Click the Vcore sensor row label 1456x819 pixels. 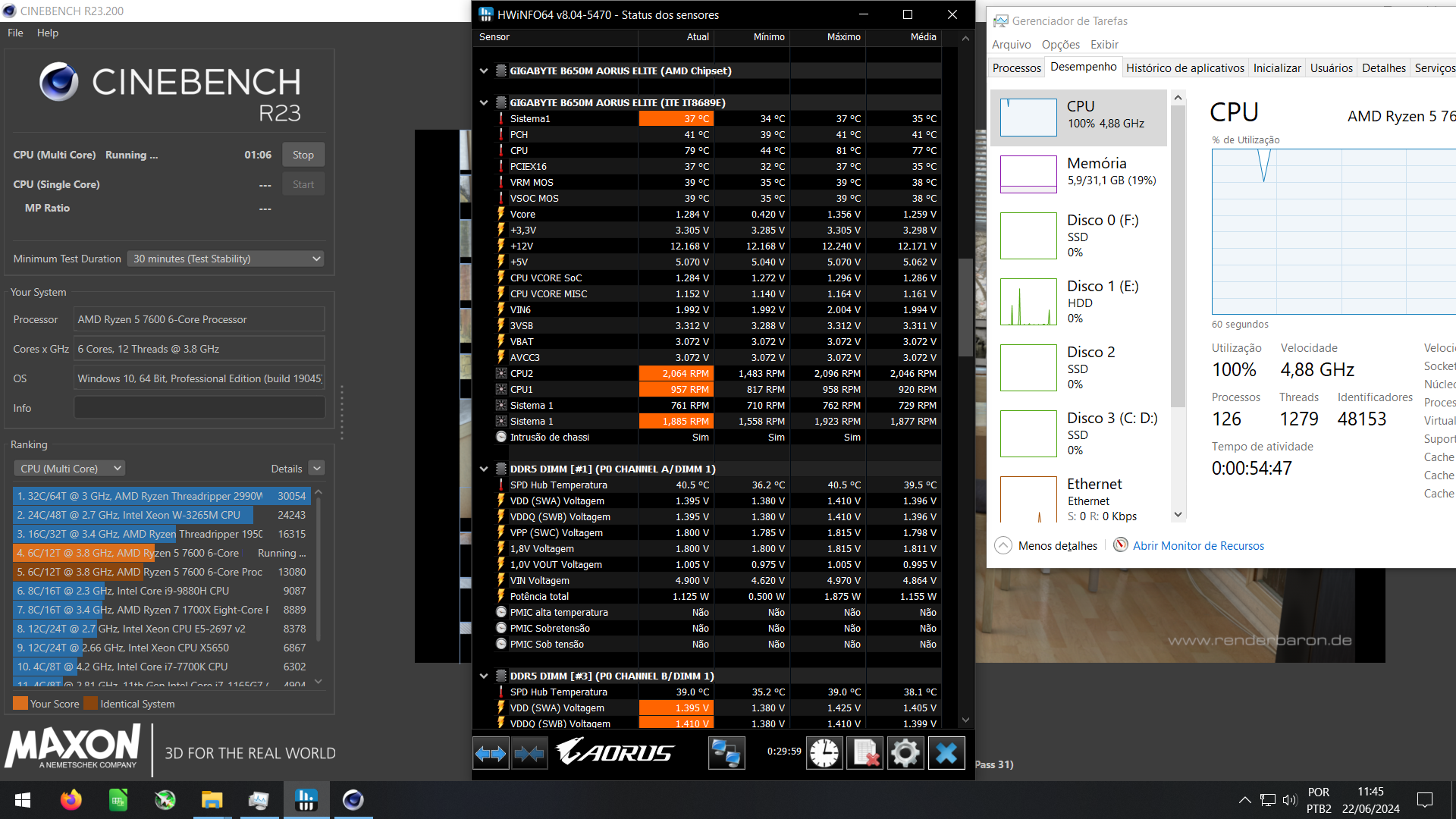[522, 214]
